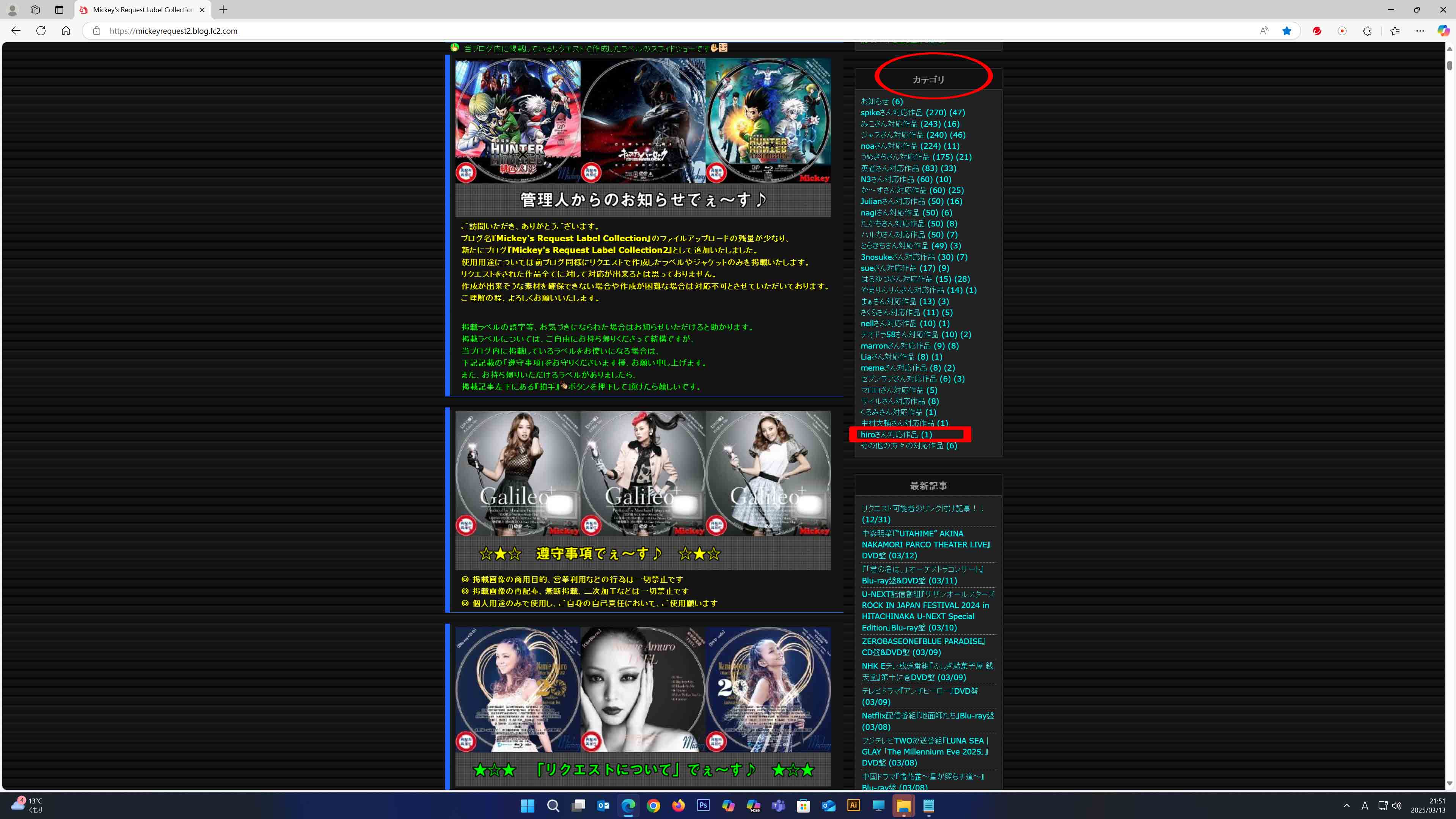Open the Extensions puzzle menu

(1367, 30)
